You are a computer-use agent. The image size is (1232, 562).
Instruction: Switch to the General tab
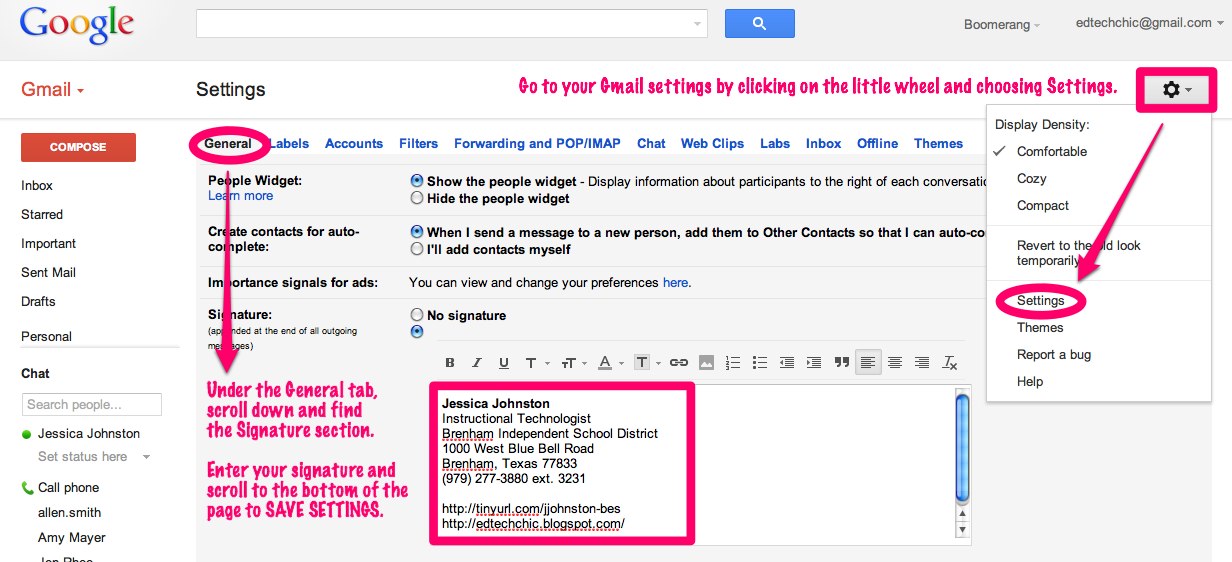228,143
